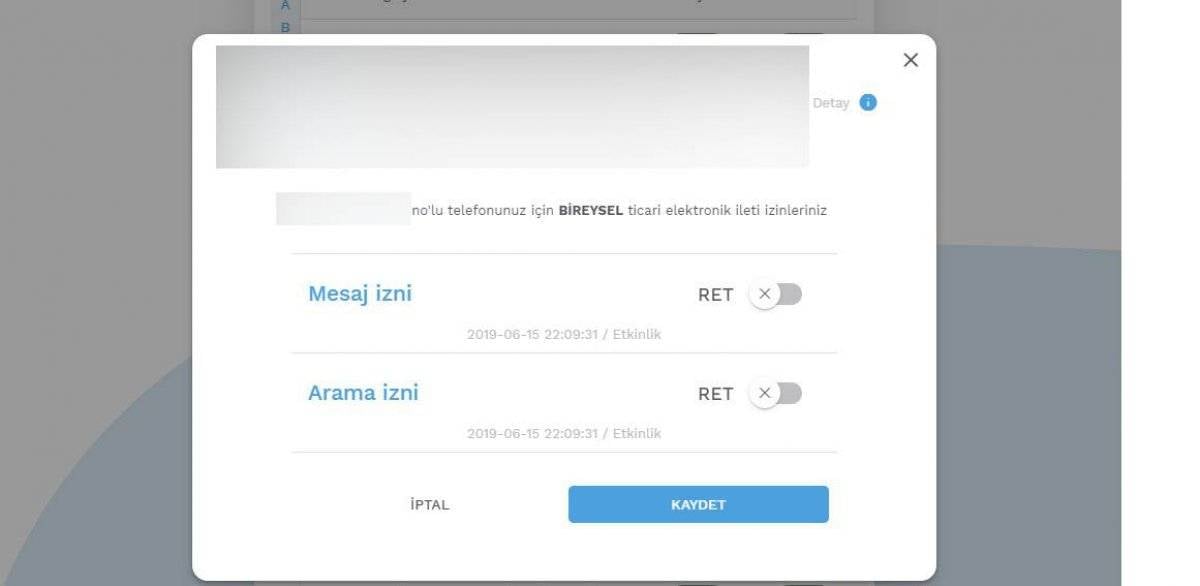1200x586 pixels.
Task: Click the RET status beside Mesaj izni
Action: (715, 295)
